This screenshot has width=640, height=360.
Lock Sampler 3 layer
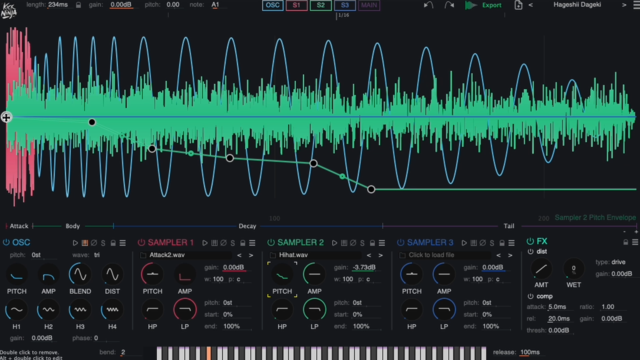click(502, 243)
